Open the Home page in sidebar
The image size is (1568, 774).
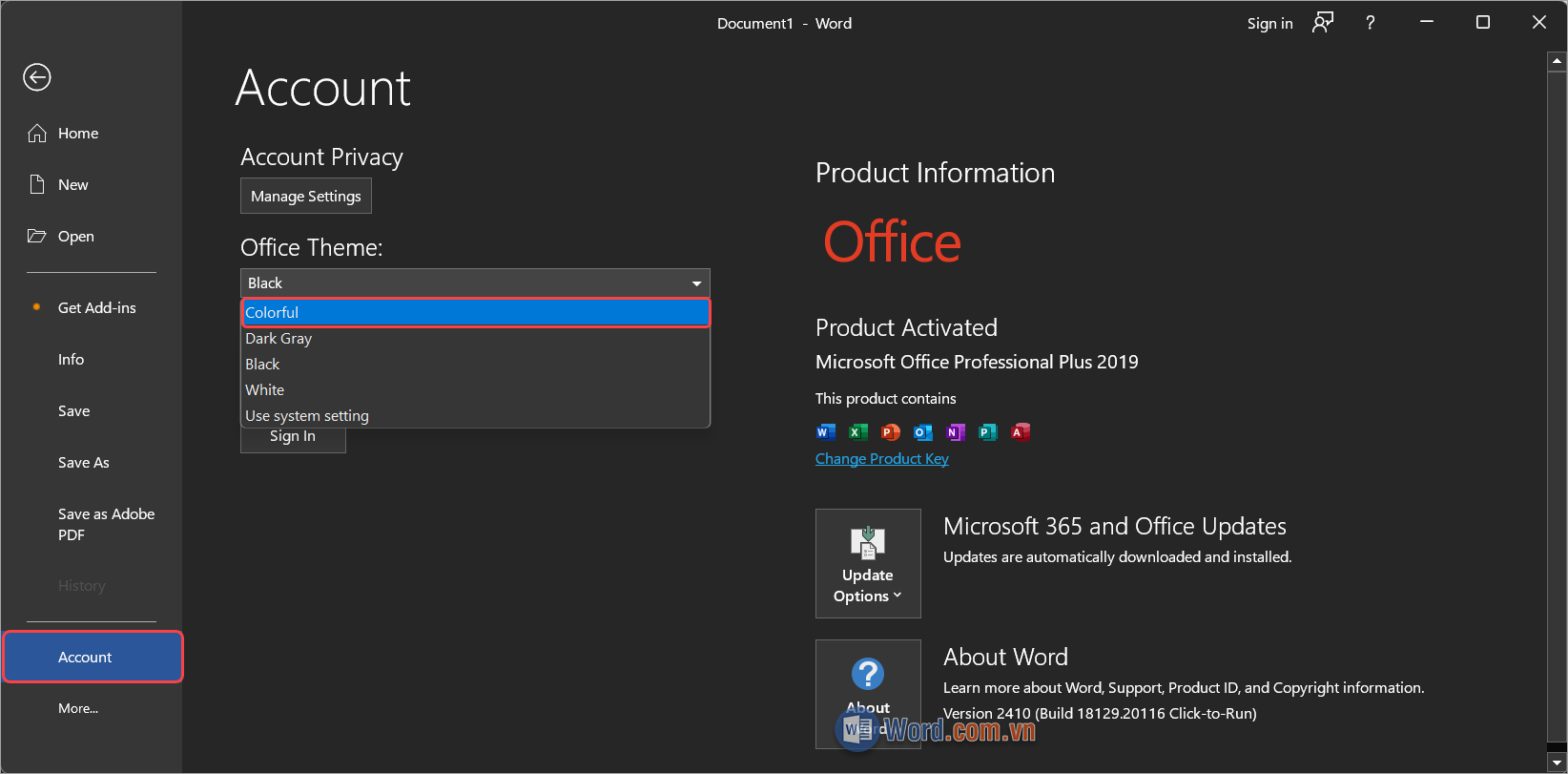[78, 134]
